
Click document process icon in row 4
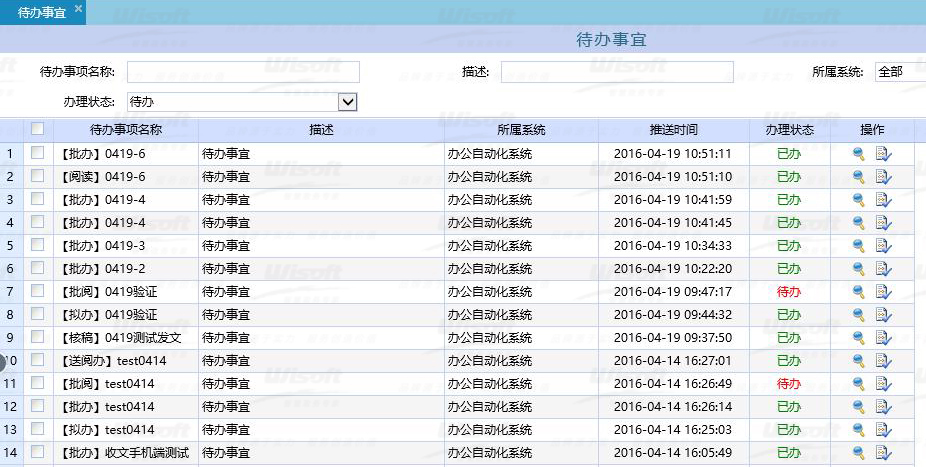pos(883,223)
